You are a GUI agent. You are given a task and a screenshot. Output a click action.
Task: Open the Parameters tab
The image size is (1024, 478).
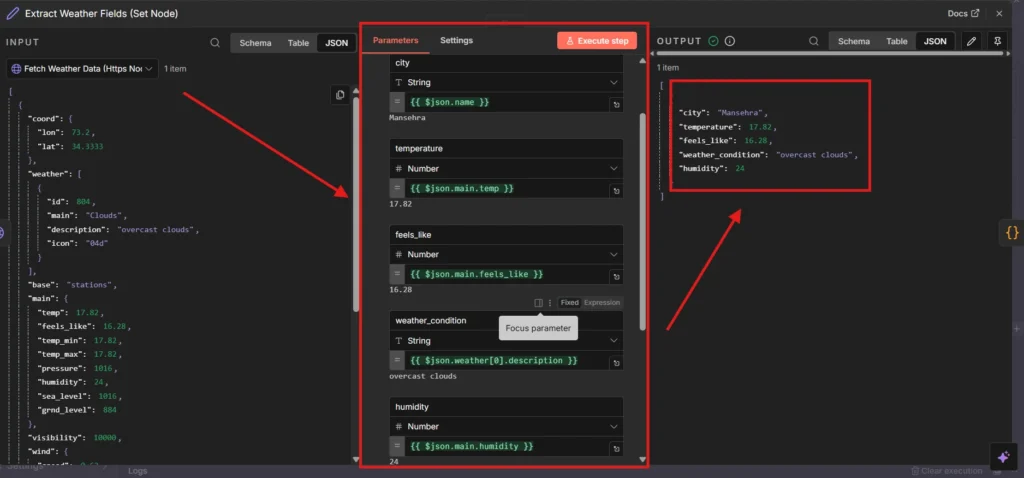(395, 40)
